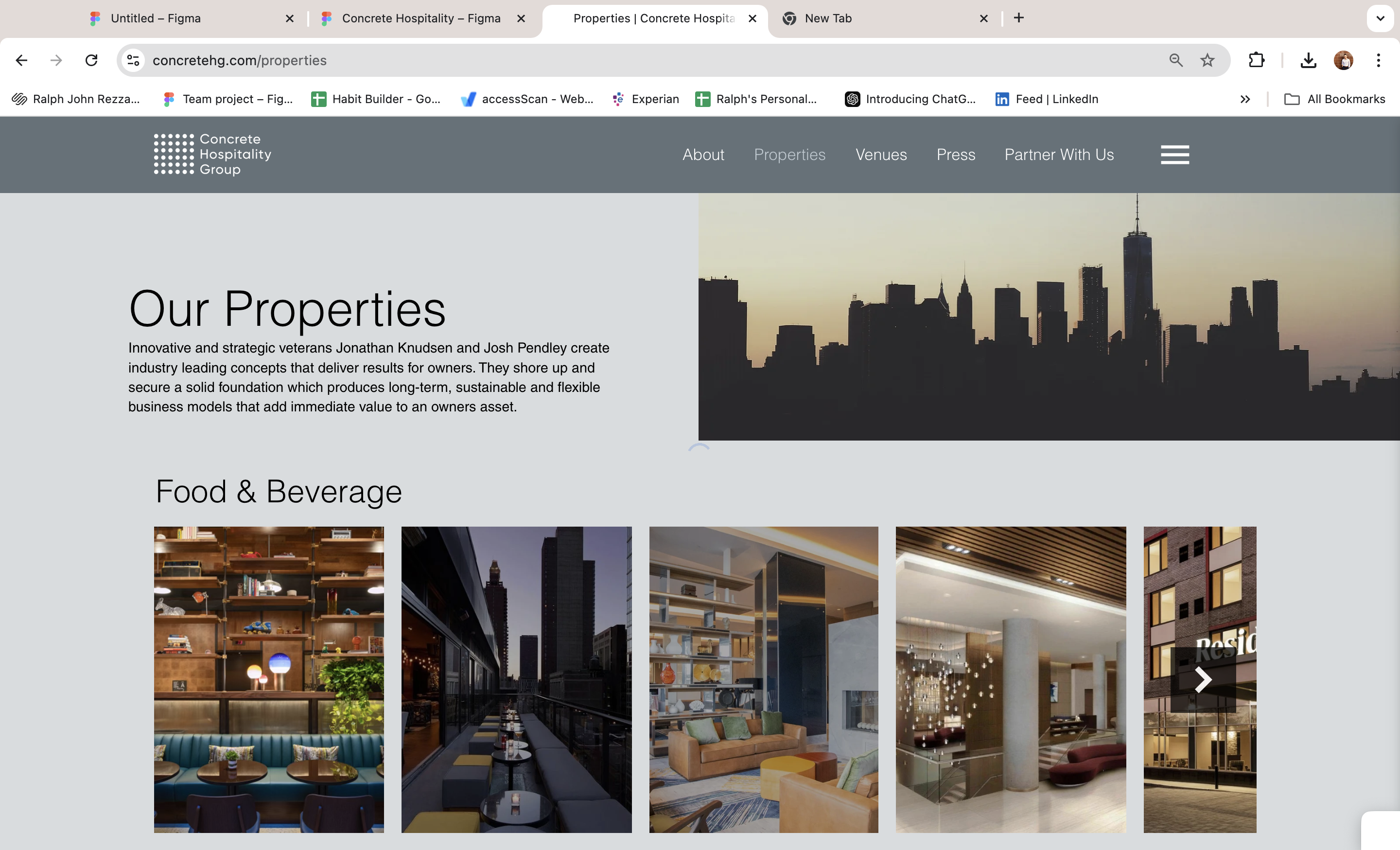The height and width of the screenshot is (850, 1400).
Task: Open the Extensions puzzle piece icon
Action: [1256, 60]
